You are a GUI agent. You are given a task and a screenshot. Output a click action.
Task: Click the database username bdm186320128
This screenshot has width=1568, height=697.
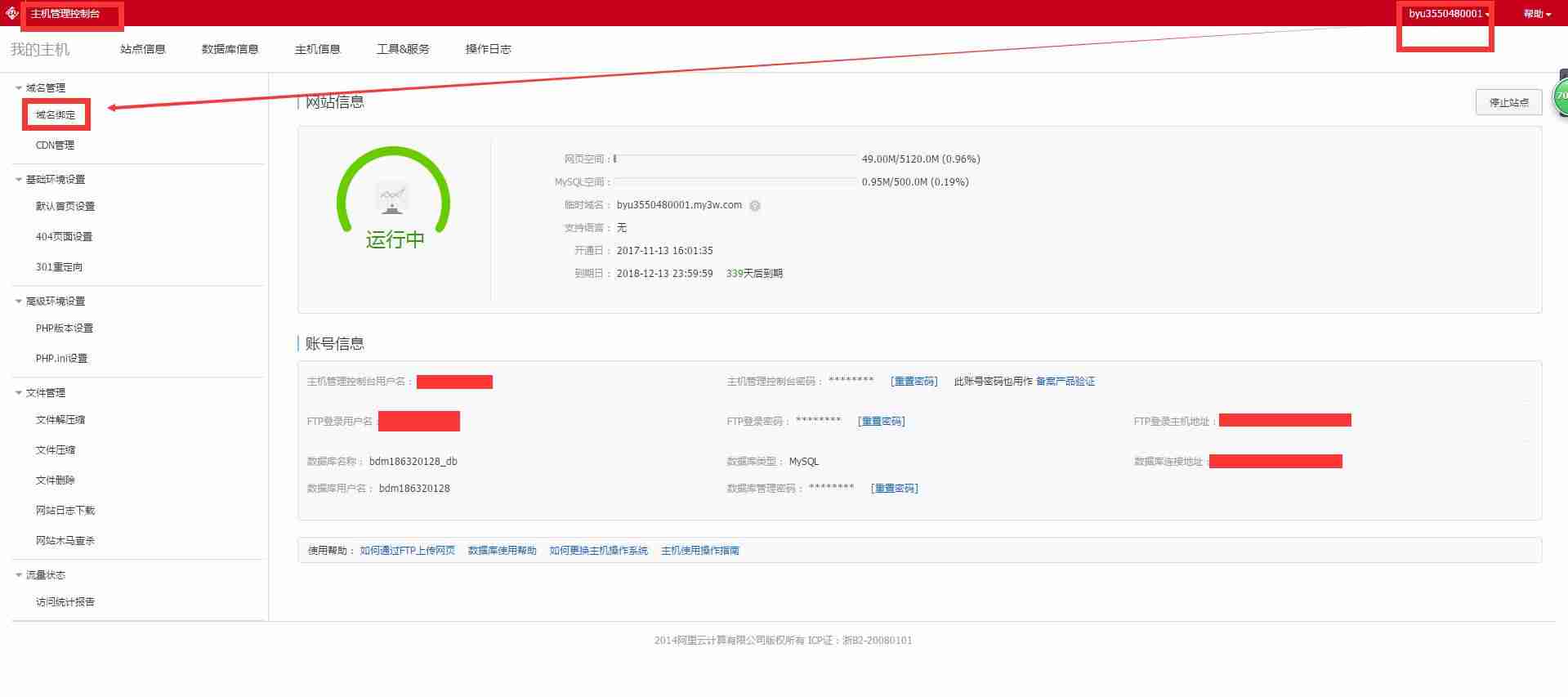coord(414,489)
